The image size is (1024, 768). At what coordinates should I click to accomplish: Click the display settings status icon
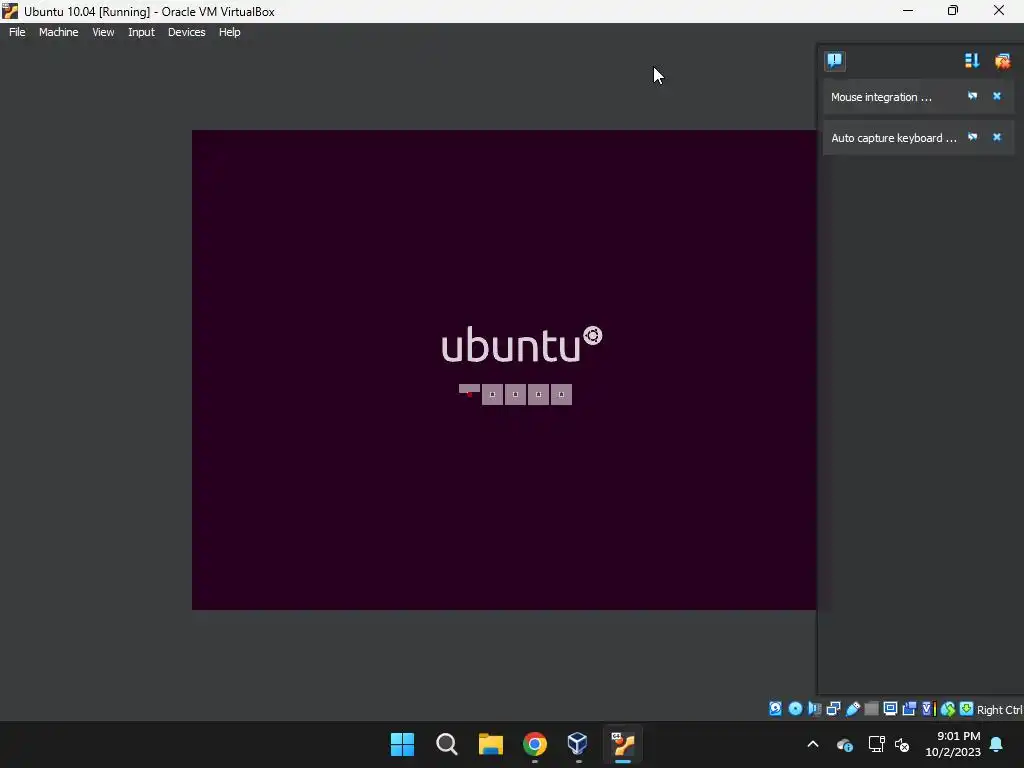coord(890,709)
